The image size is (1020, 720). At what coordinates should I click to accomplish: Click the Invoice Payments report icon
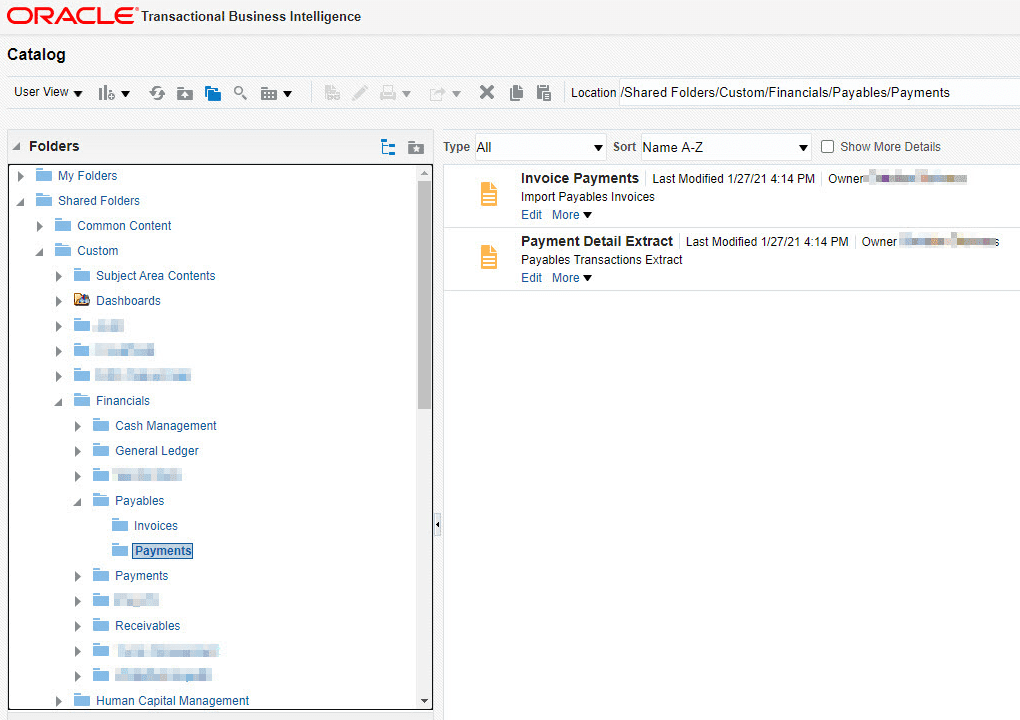pos(489,194)
